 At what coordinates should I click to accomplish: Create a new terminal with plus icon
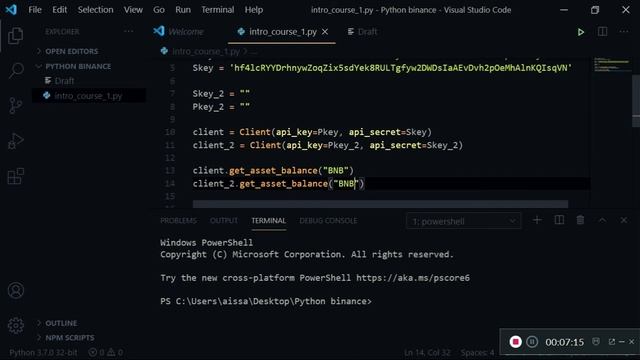[x=537, y=220]
